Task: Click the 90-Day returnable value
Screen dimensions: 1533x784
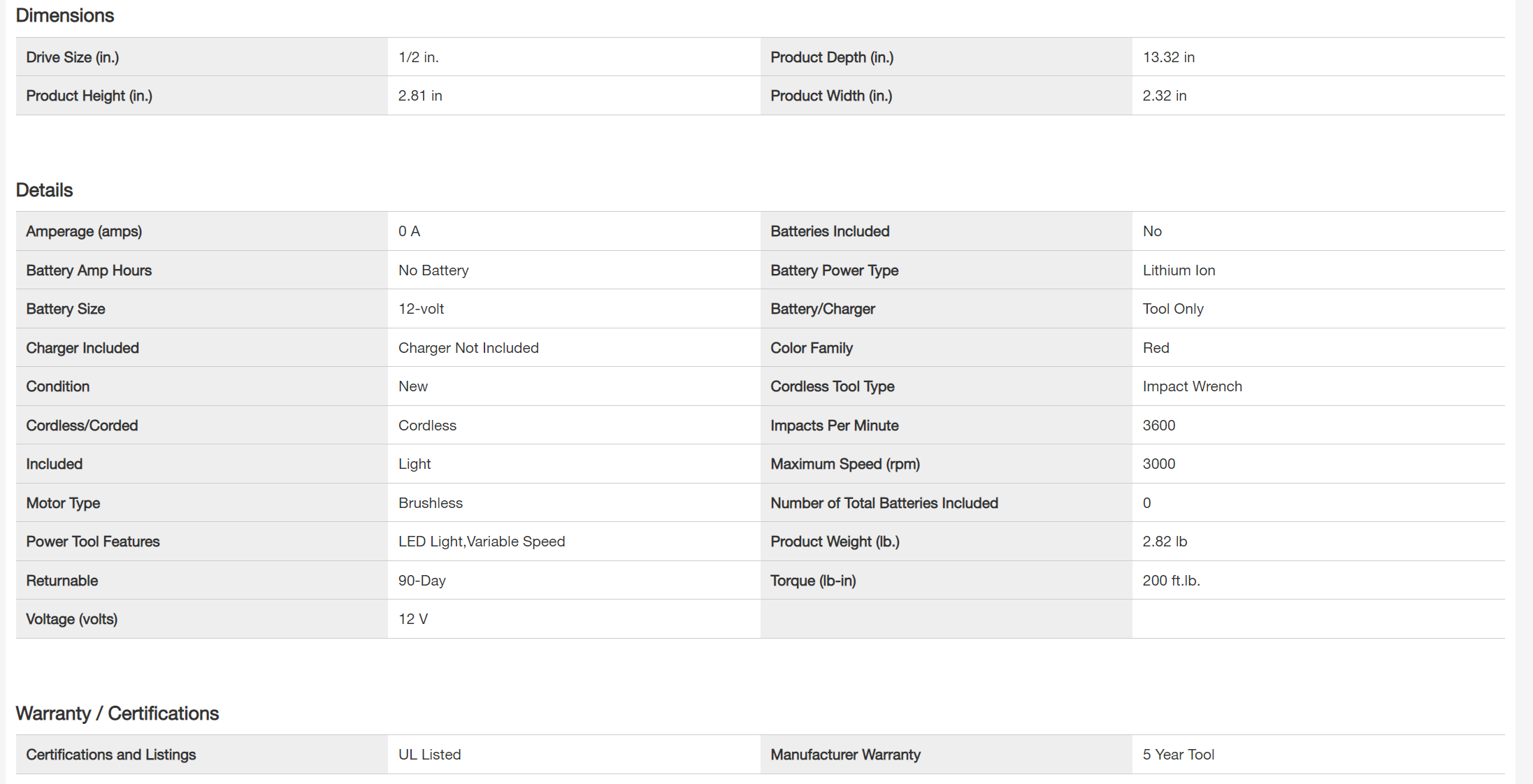Action: pos(422,581)
